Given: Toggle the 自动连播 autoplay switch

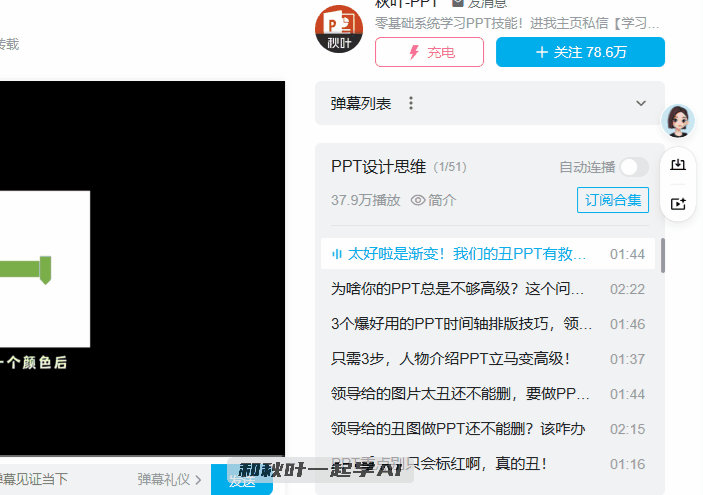Looking at the screenshot, I should click(x=633, y=167).
